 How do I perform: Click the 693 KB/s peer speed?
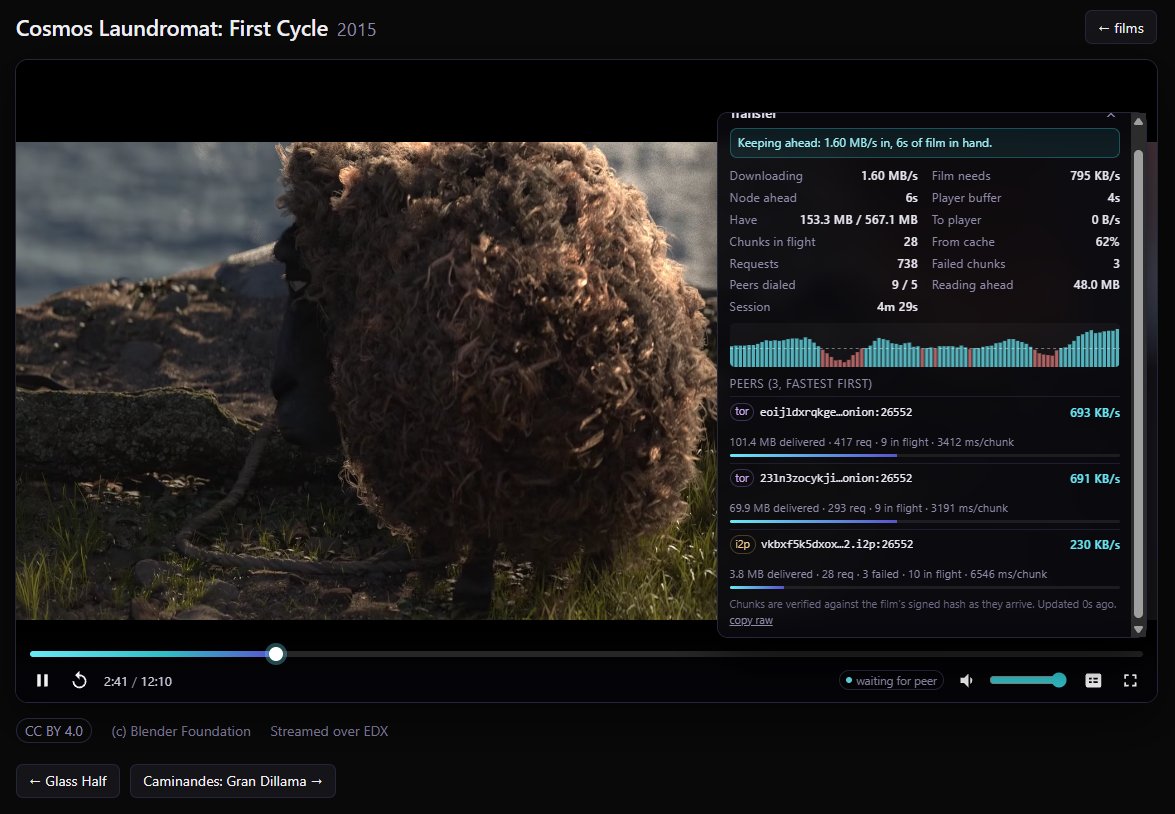[x=1095, y=413]
